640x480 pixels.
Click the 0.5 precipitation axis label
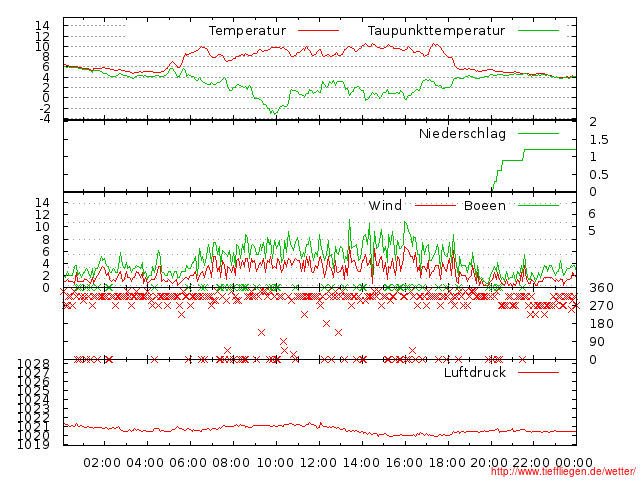(x=599, y=175)
